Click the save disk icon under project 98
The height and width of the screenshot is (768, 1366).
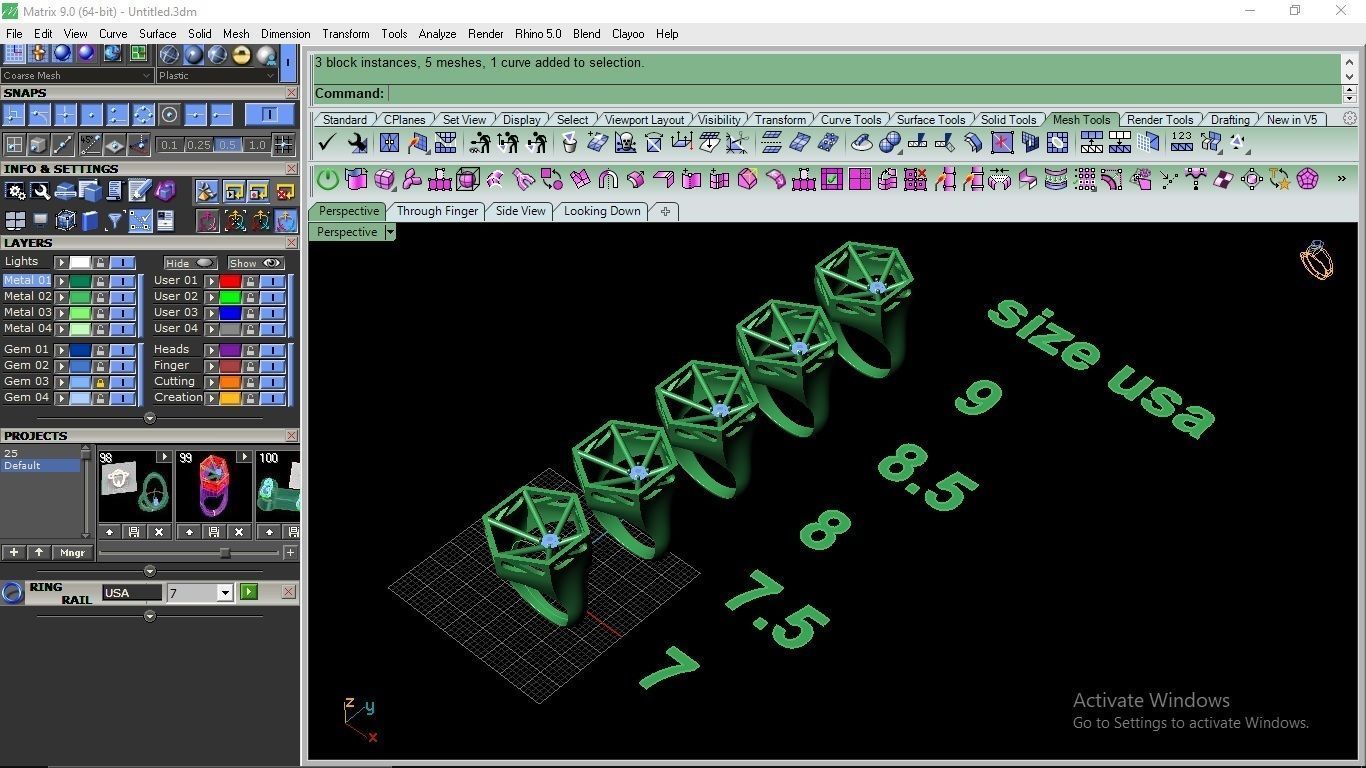point(134,532)
